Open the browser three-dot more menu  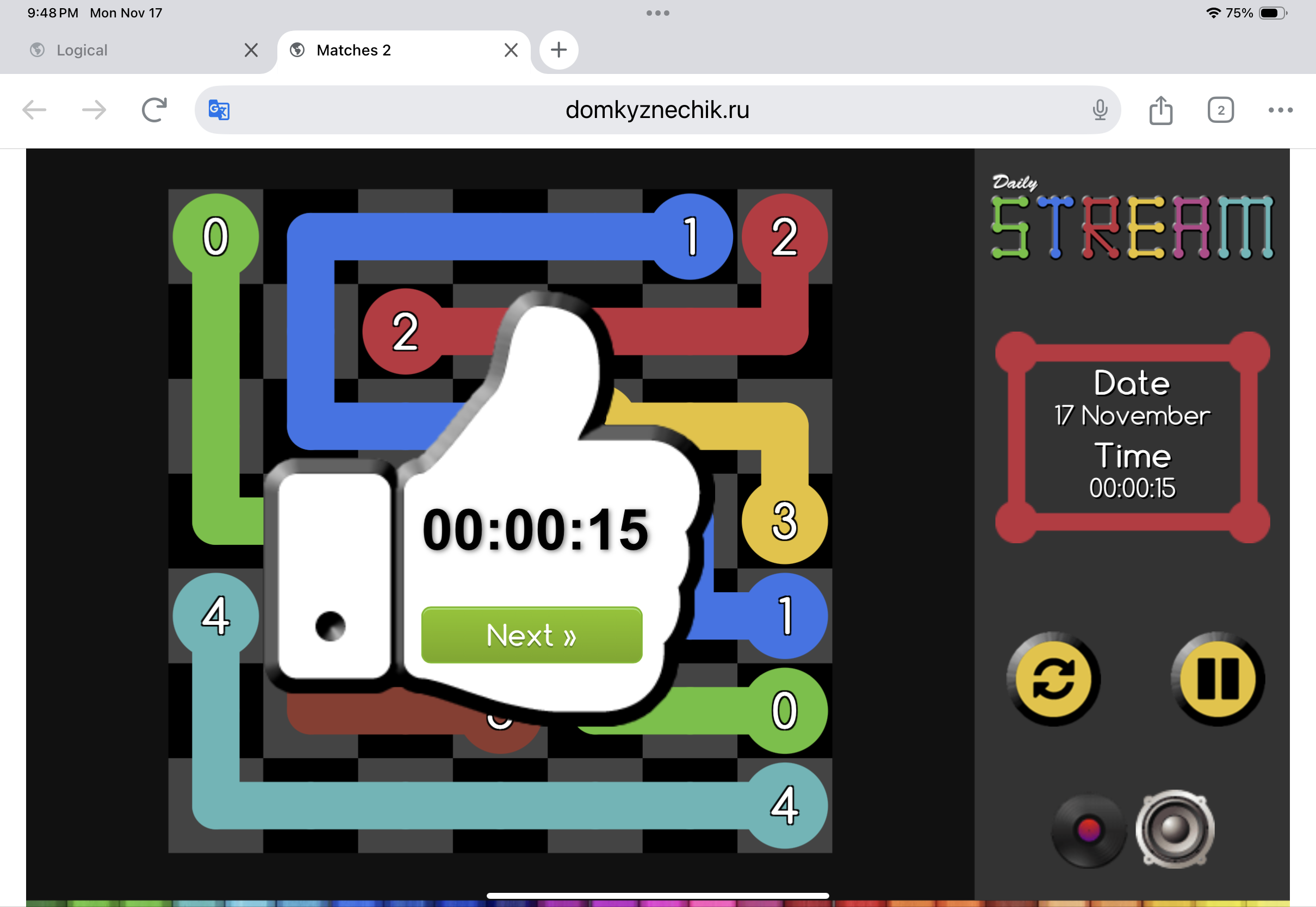pos(1280,110)
